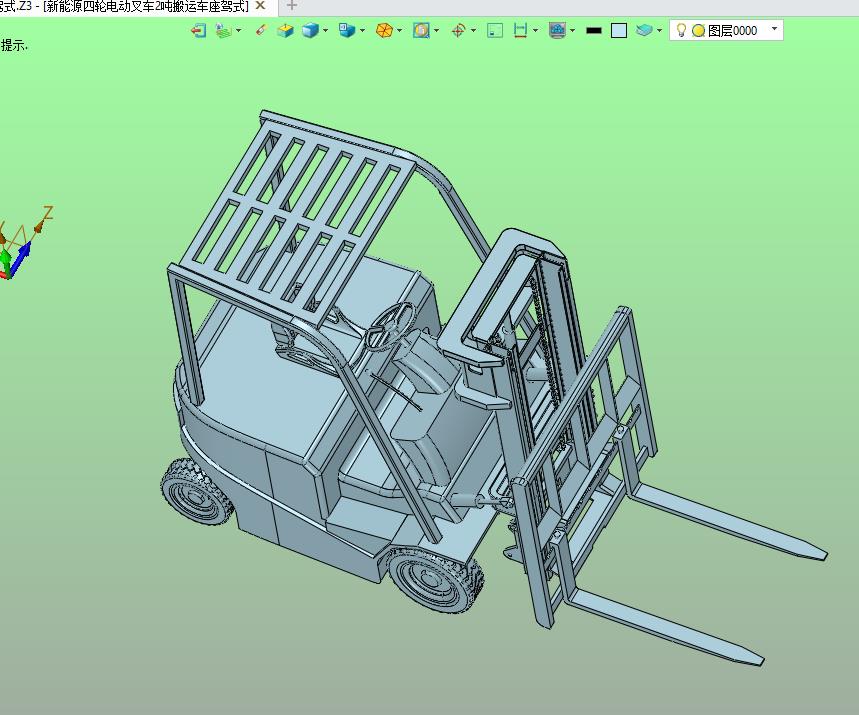Viewport: 859px width, 715px height.
Task: Select the eraser tool icon
Action: 261,30
